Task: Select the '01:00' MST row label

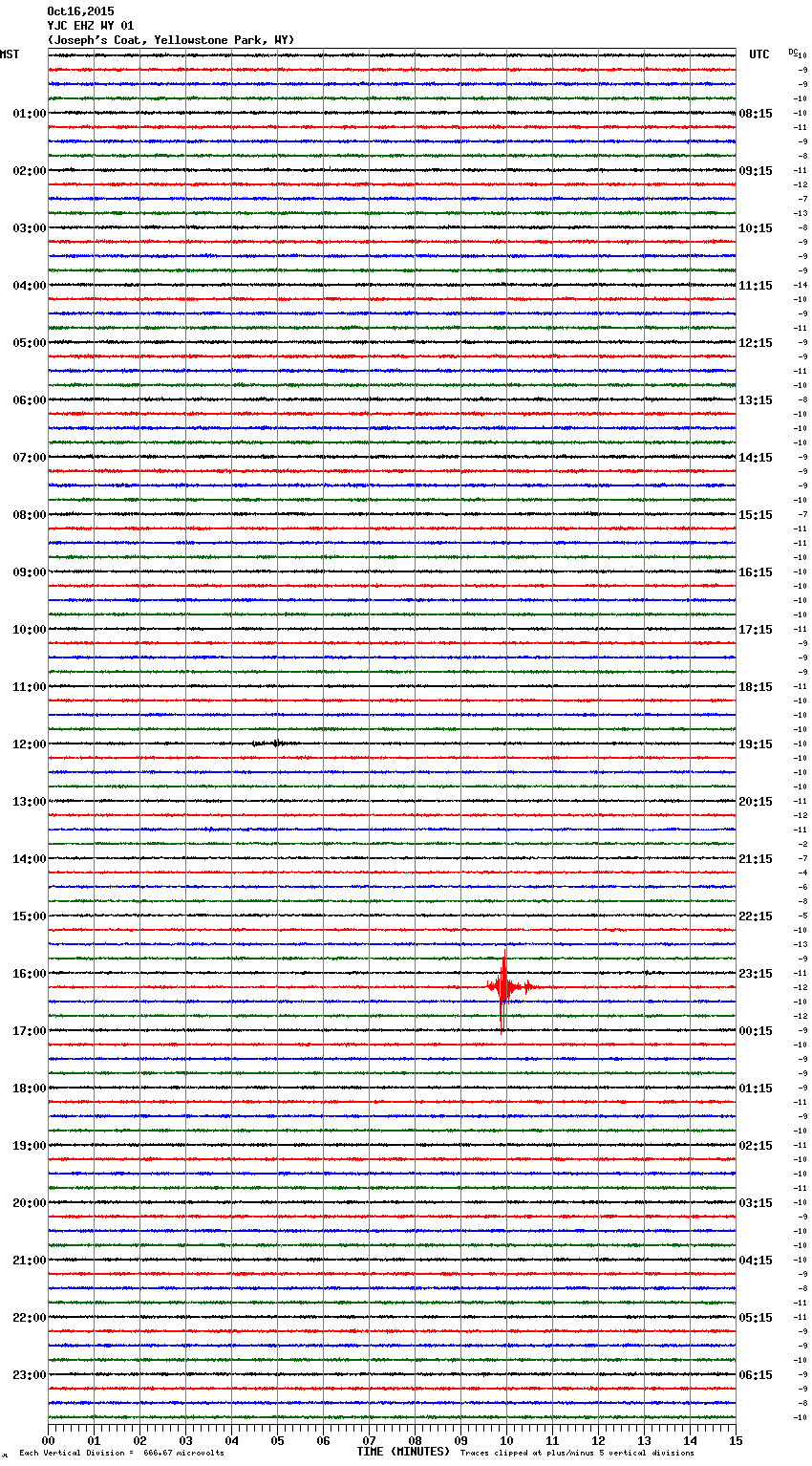Action: pyautogui.click(x=30, y=114)
